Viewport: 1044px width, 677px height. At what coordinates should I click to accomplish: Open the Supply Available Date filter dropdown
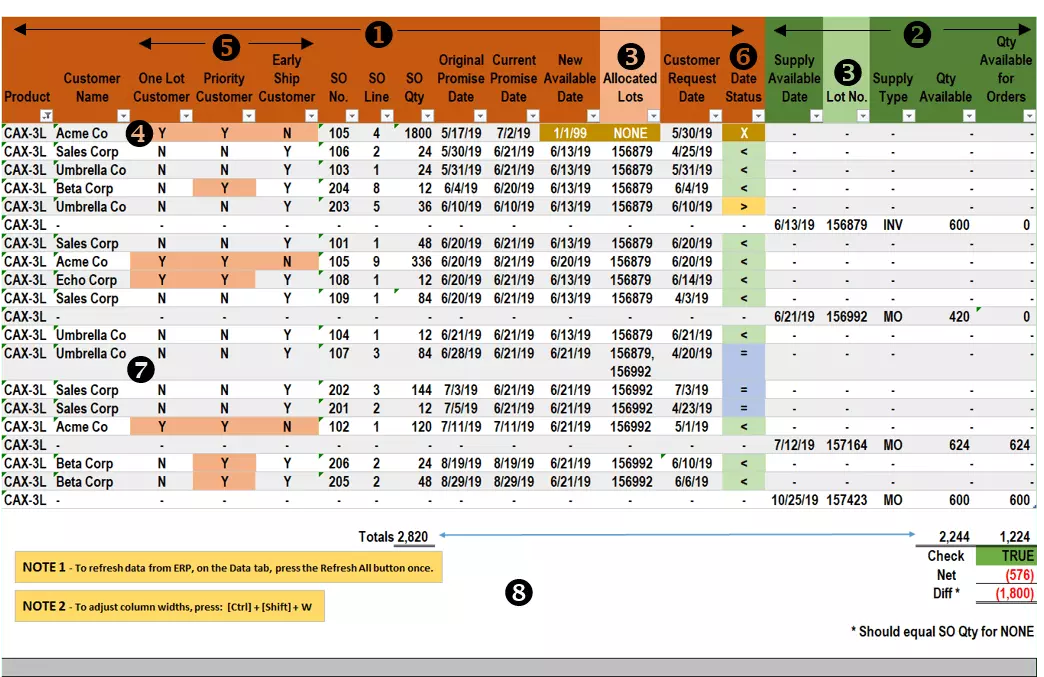point(816,116)
